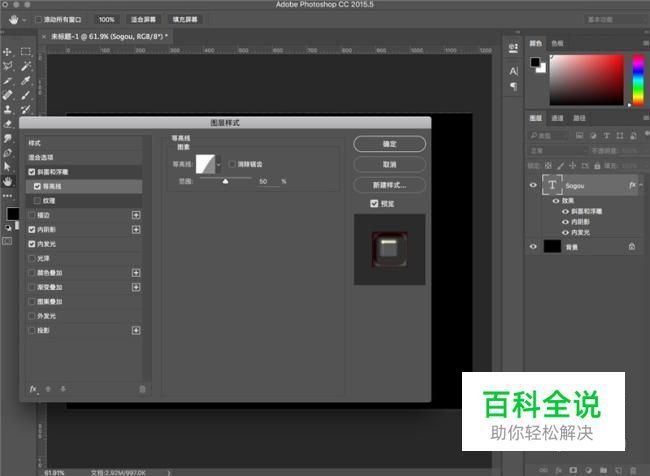Enable Stroke (描边) checkbox
The height and width of the screenshot is (476, 650).
point(32,215)
